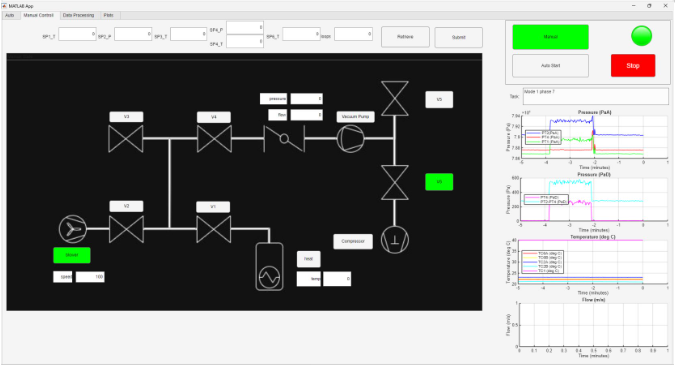Click the valve symbol below the V2 button
Screen dimensions: 675x366
click(126, 229)
